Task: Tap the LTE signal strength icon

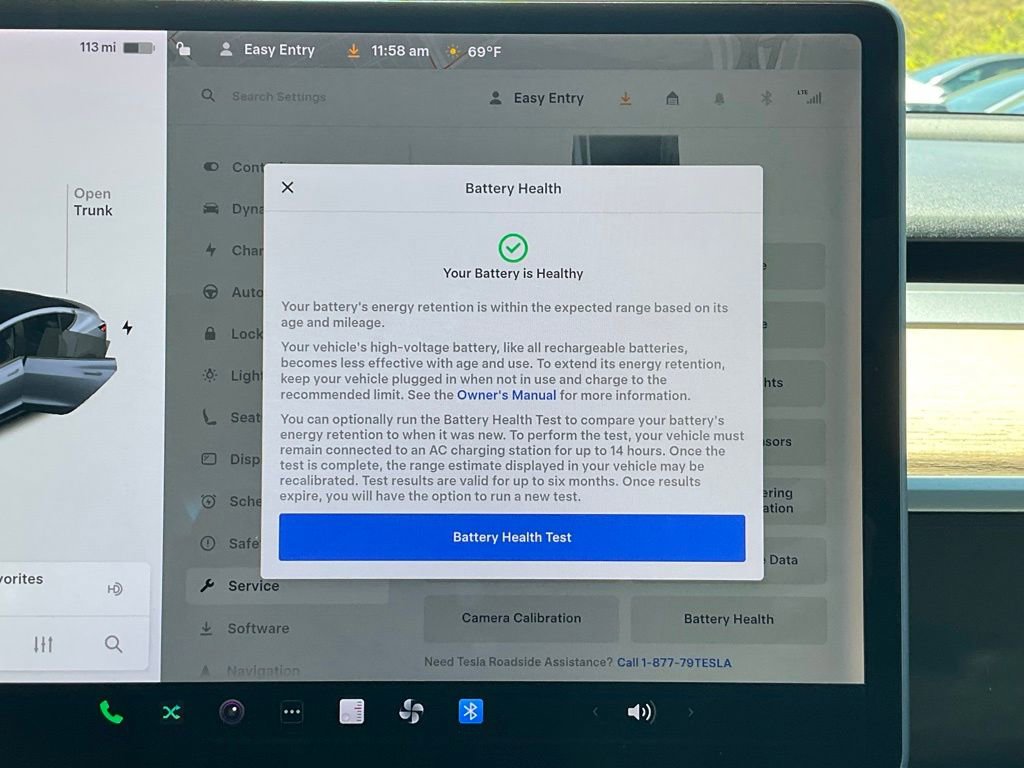Action: [810, 97]
